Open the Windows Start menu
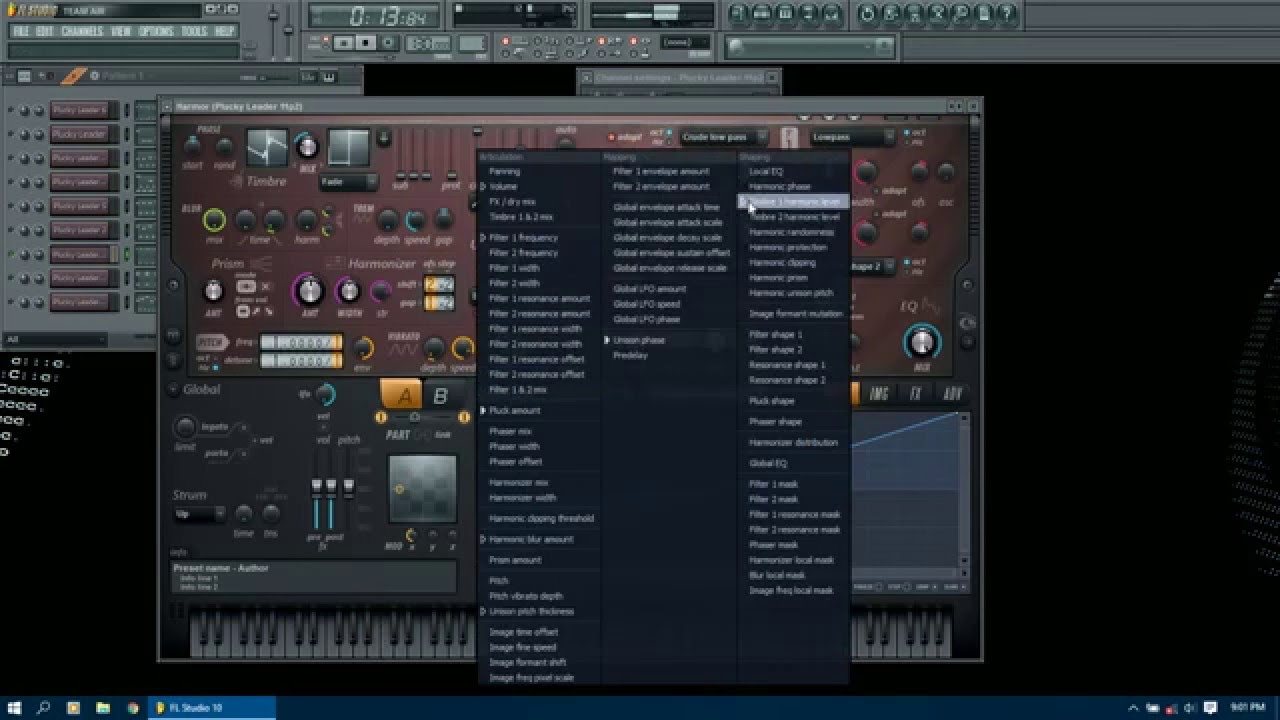The width and height of the screenshot is (1280, 720). (15, 708)
